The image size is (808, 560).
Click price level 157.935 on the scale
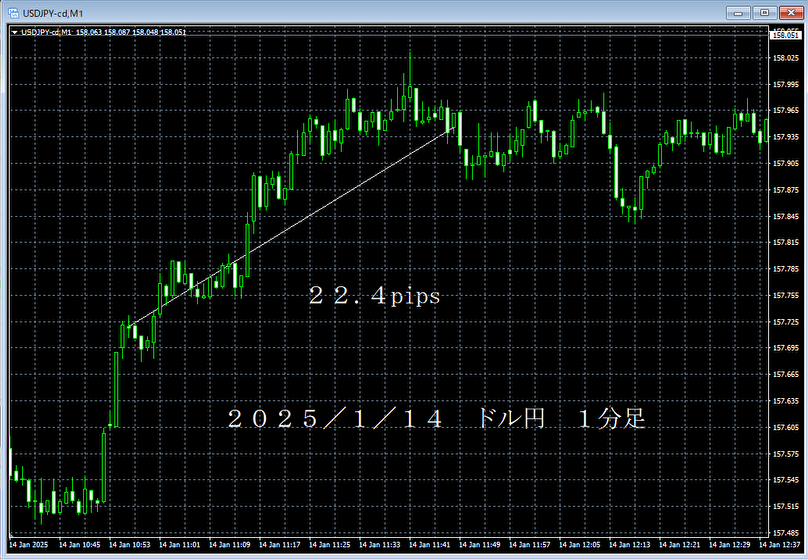[x=785, y=137]
